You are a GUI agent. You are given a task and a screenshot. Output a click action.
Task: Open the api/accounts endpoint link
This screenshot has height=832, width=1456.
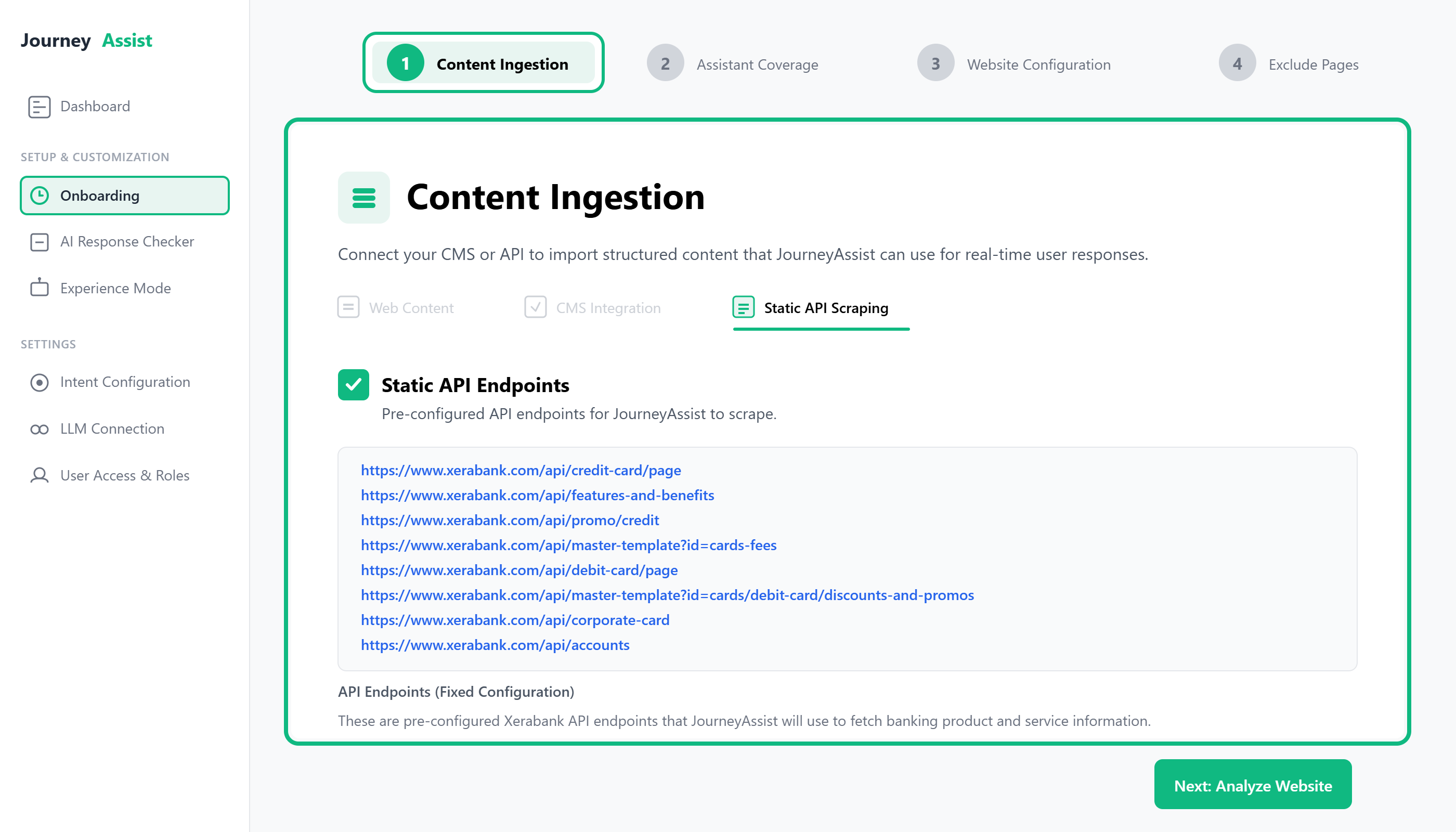tap(495, 645)
